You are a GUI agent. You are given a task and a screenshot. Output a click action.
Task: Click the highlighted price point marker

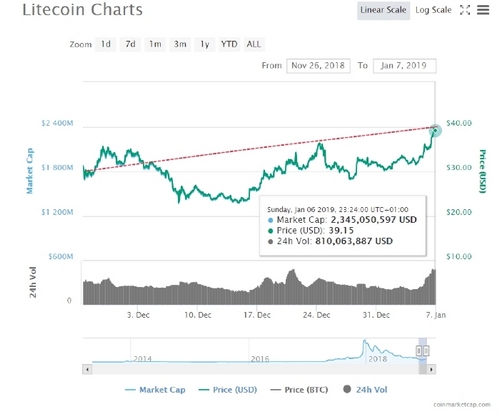pyautogui.click(x=435, y=130)
